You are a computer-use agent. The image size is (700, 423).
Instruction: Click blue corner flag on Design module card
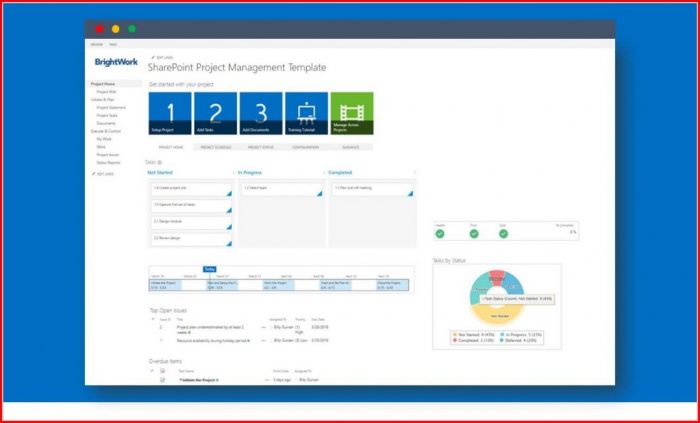pos(229,227)
